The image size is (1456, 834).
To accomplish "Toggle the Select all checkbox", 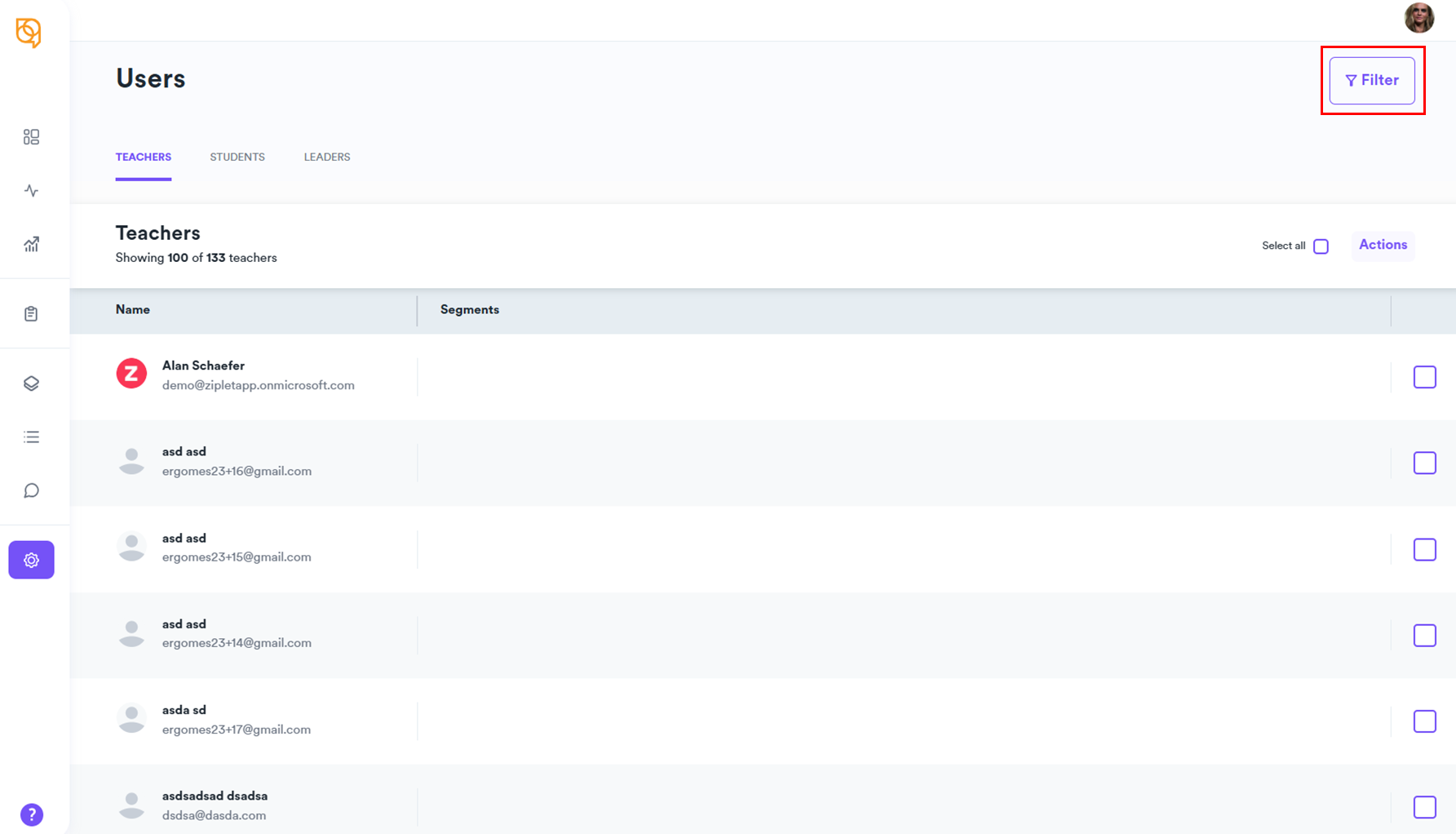I will coord(1321,246).
